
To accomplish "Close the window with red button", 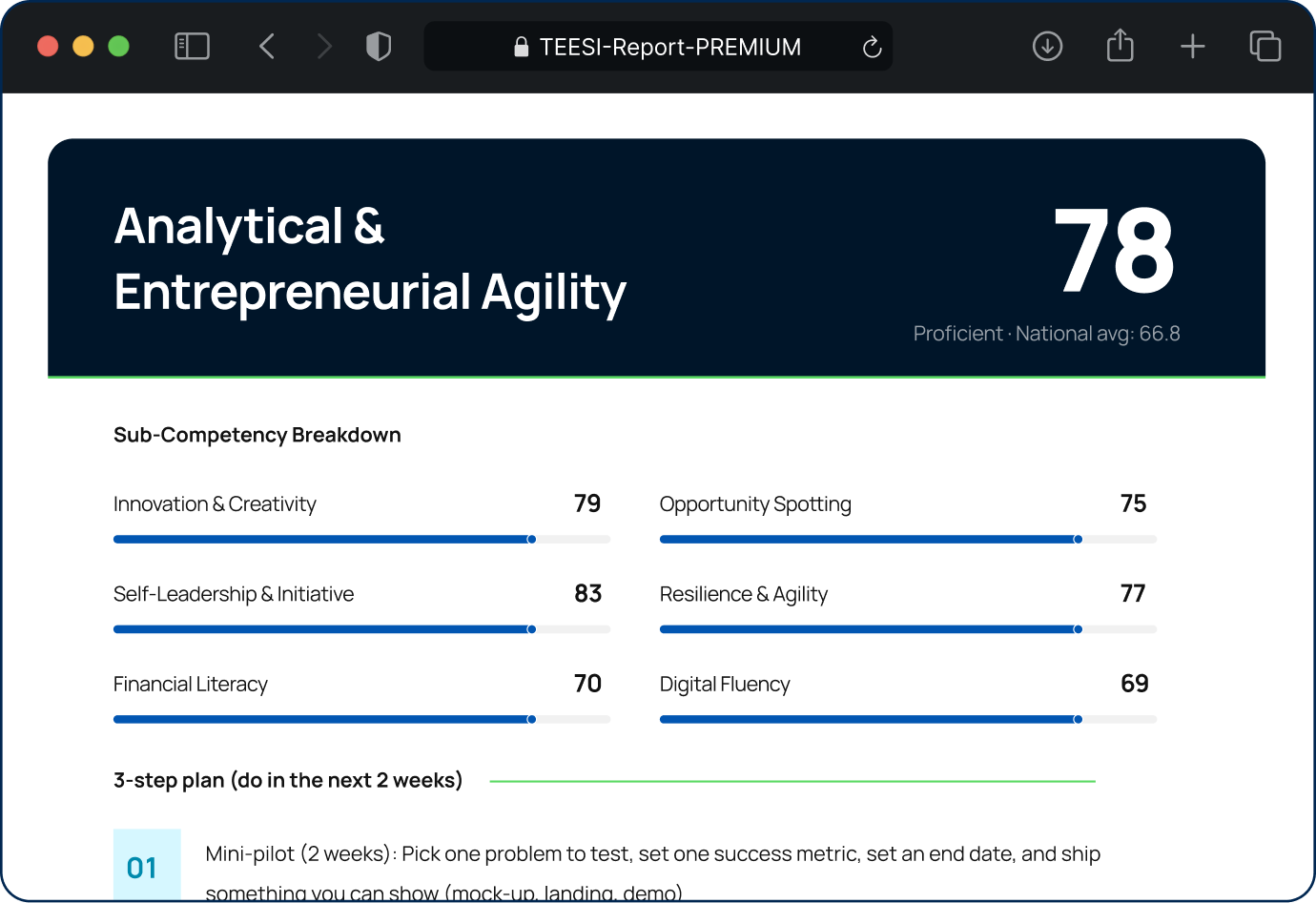I will (48, 46).
